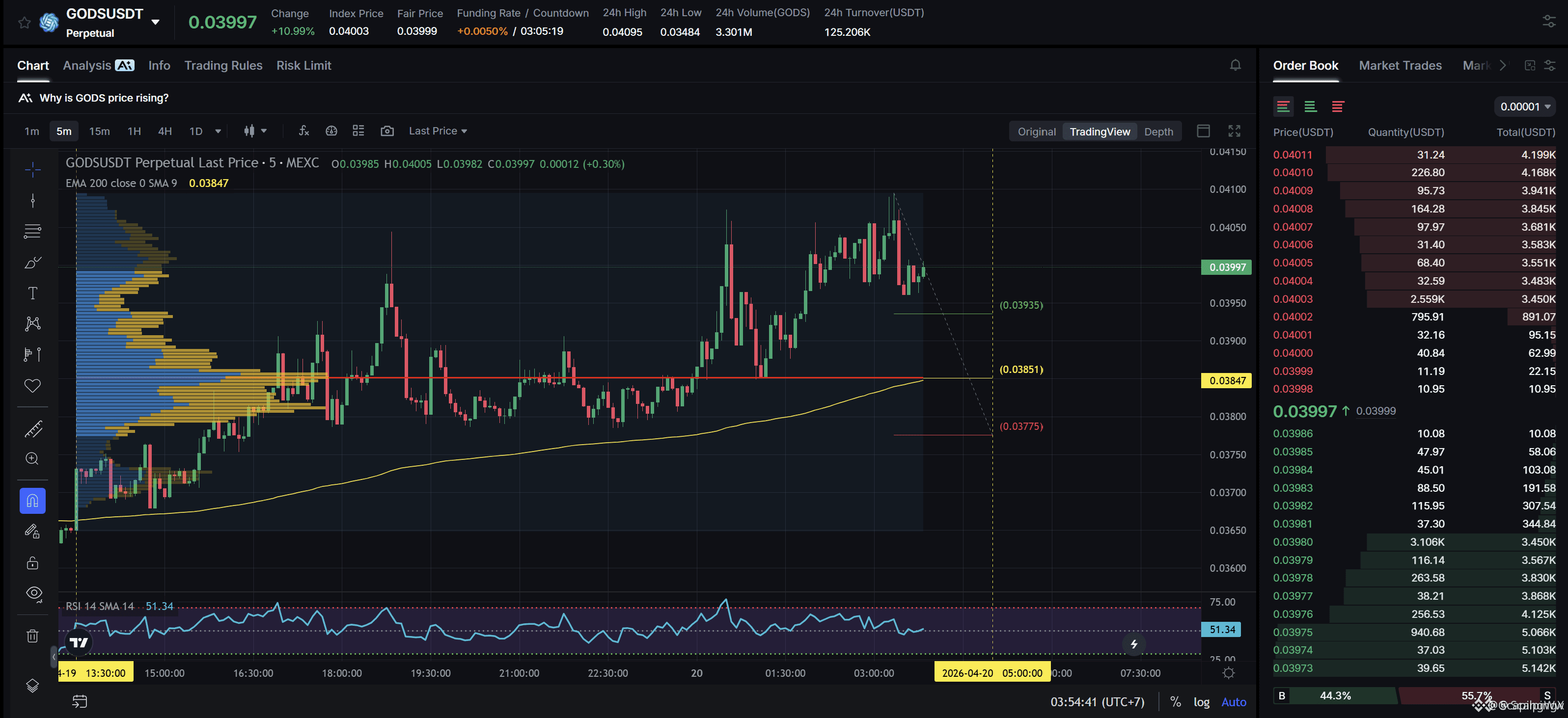Open the Last Price dropdown
The height and width of the screenshot is (718, 1568).
coord(438,131)
